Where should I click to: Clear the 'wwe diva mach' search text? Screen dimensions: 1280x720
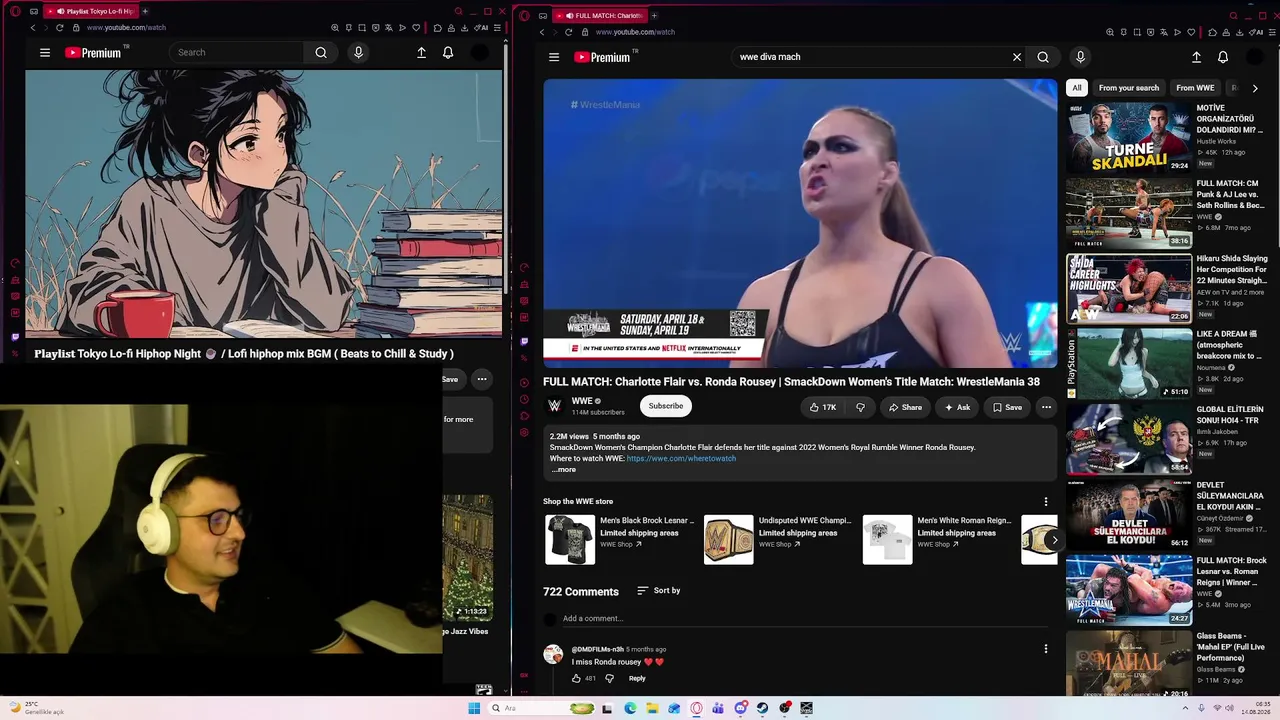[1017, 57]
